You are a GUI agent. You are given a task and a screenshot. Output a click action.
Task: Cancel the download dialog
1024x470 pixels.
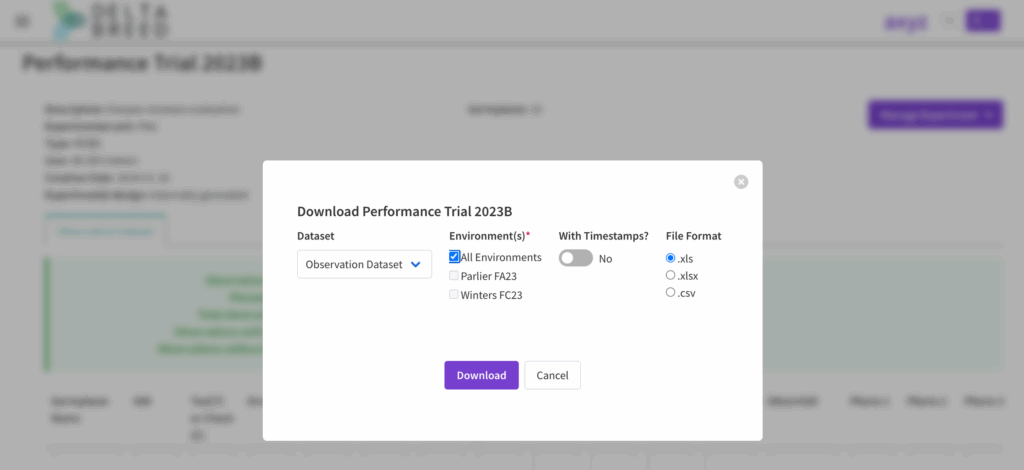pos(552,375)
